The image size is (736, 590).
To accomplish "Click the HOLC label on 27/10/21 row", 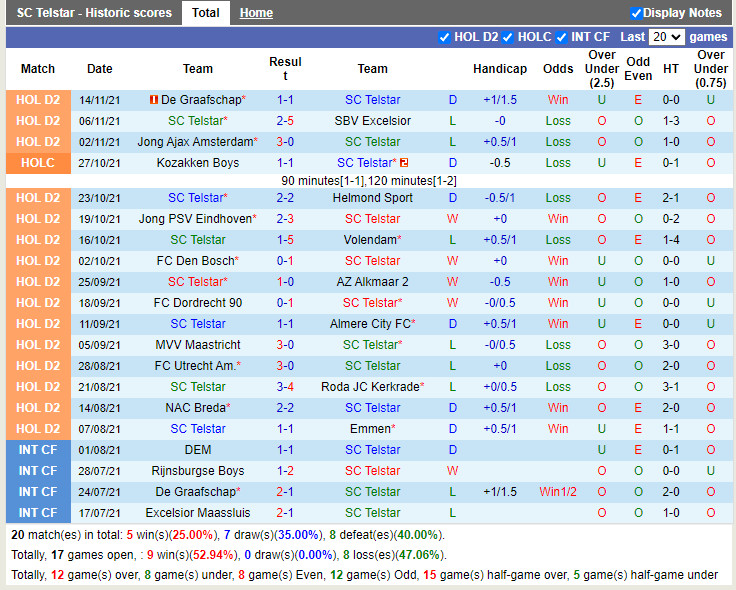I will [x=38, y=163].
